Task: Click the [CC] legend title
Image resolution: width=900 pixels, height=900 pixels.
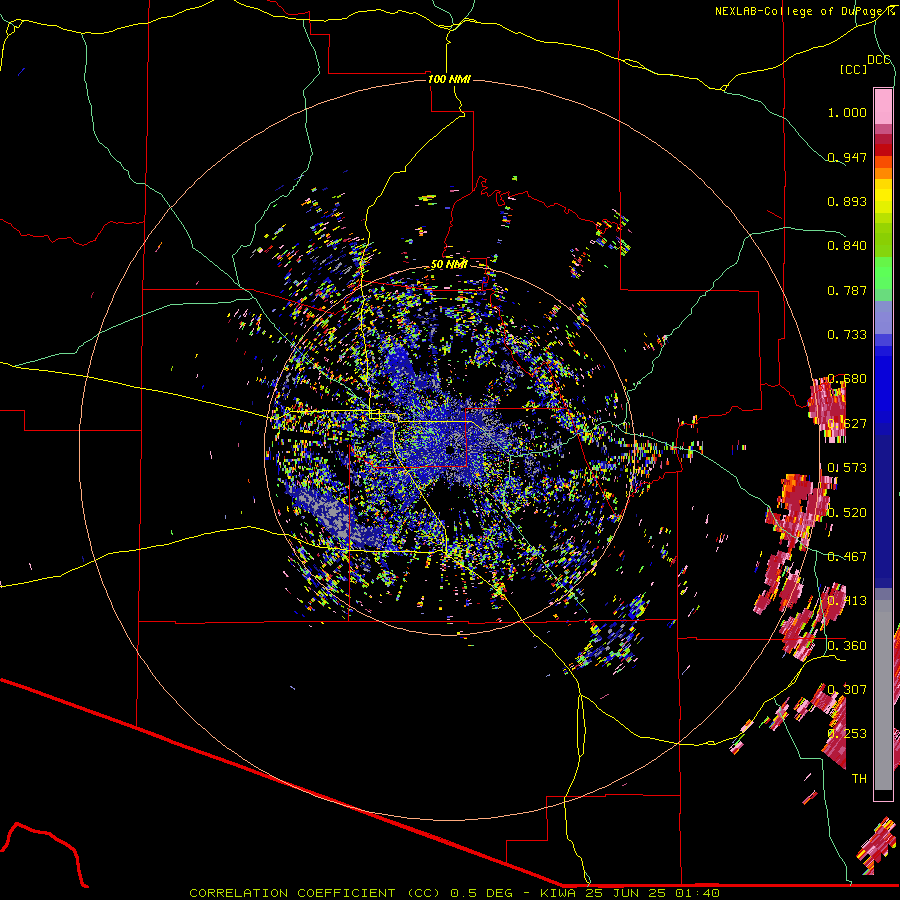Action: click(x=853, y=69)
